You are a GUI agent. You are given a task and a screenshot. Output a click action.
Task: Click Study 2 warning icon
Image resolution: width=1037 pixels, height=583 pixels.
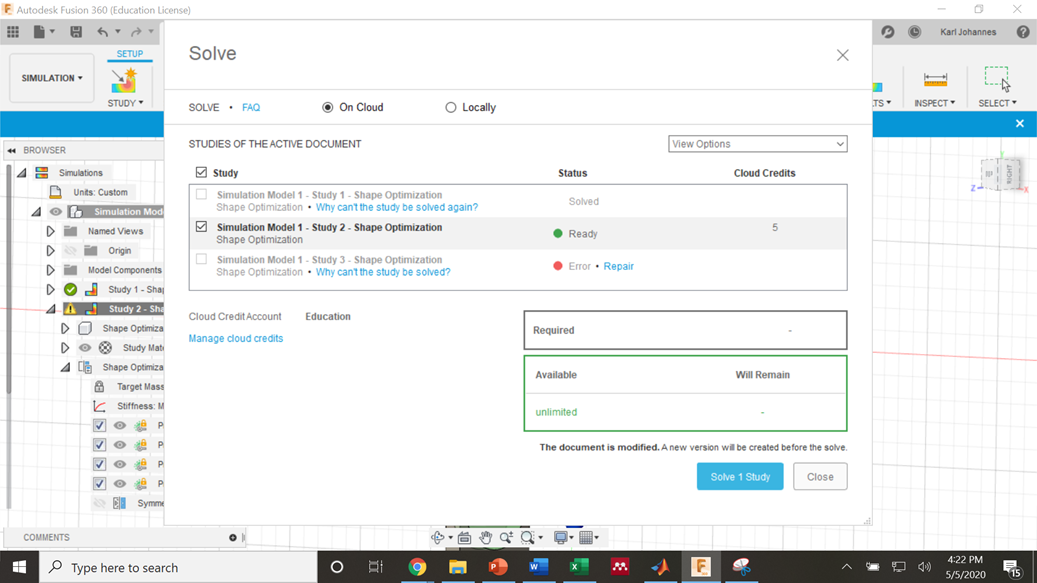point(70,309)
